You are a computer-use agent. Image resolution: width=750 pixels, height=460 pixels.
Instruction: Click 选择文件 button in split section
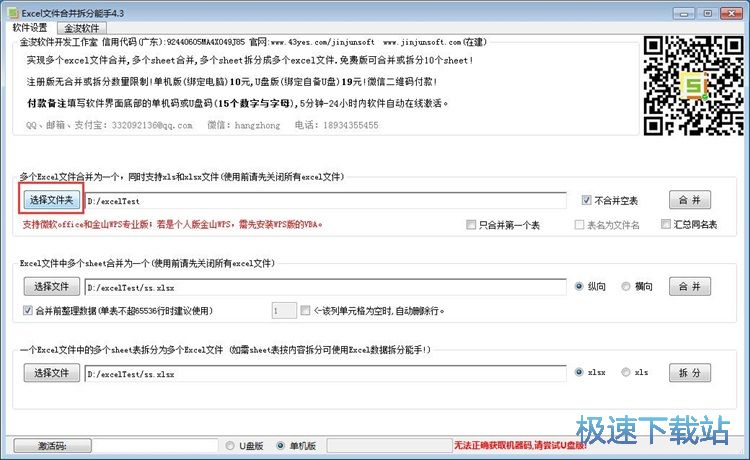pos(52,373)
